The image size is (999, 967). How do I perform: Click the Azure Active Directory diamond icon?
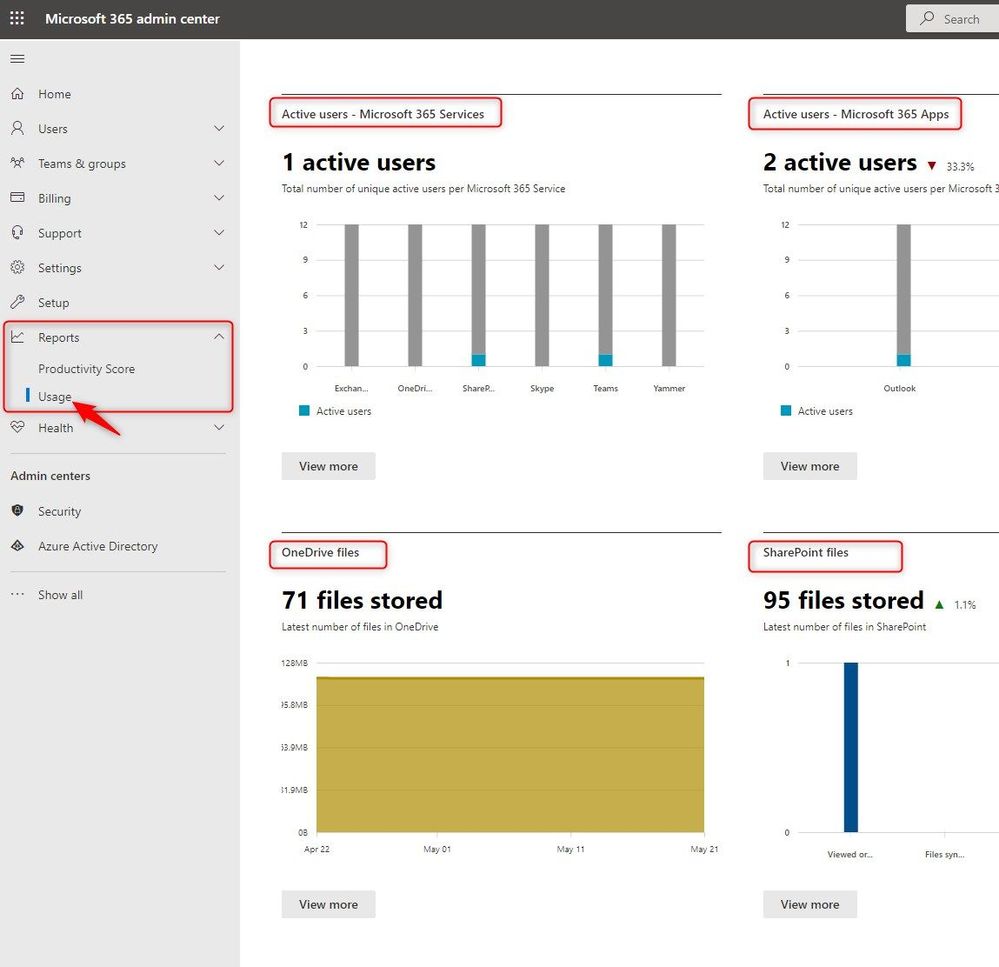[x=18, y=546]
